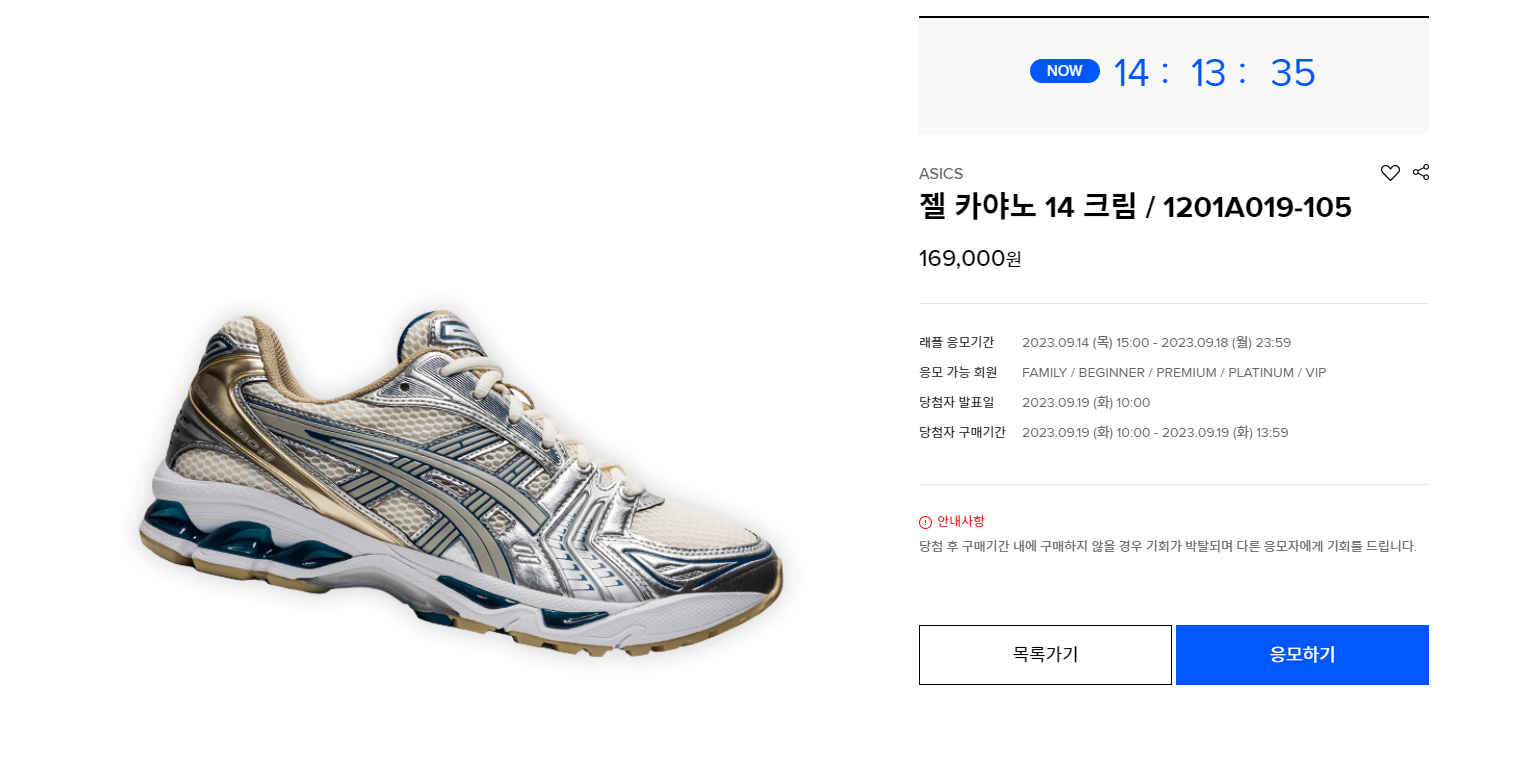1524x777 pixels.
Task: Click the seconds value 35 in the timer
Action: point(1293,73)
